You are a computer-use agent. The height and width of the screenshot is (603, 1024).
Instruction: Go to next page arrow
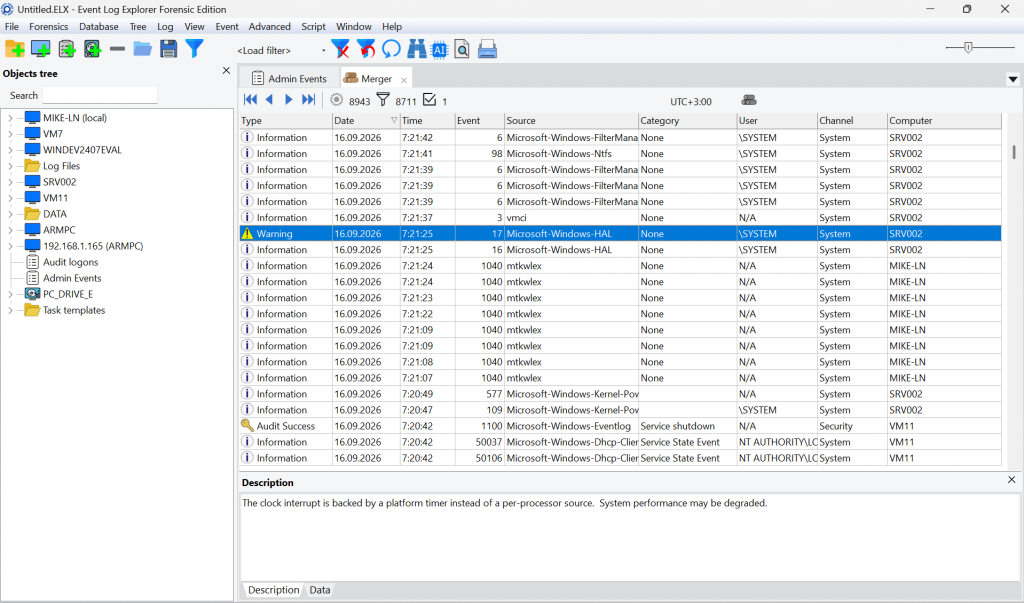[288, 99]
